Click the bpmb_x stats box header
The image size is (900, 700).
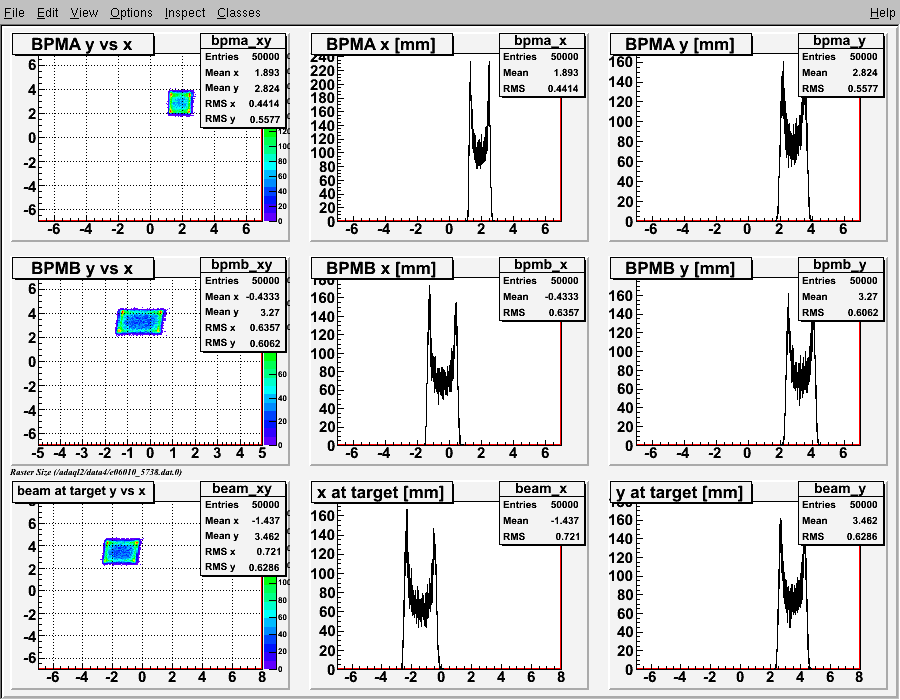541,265
